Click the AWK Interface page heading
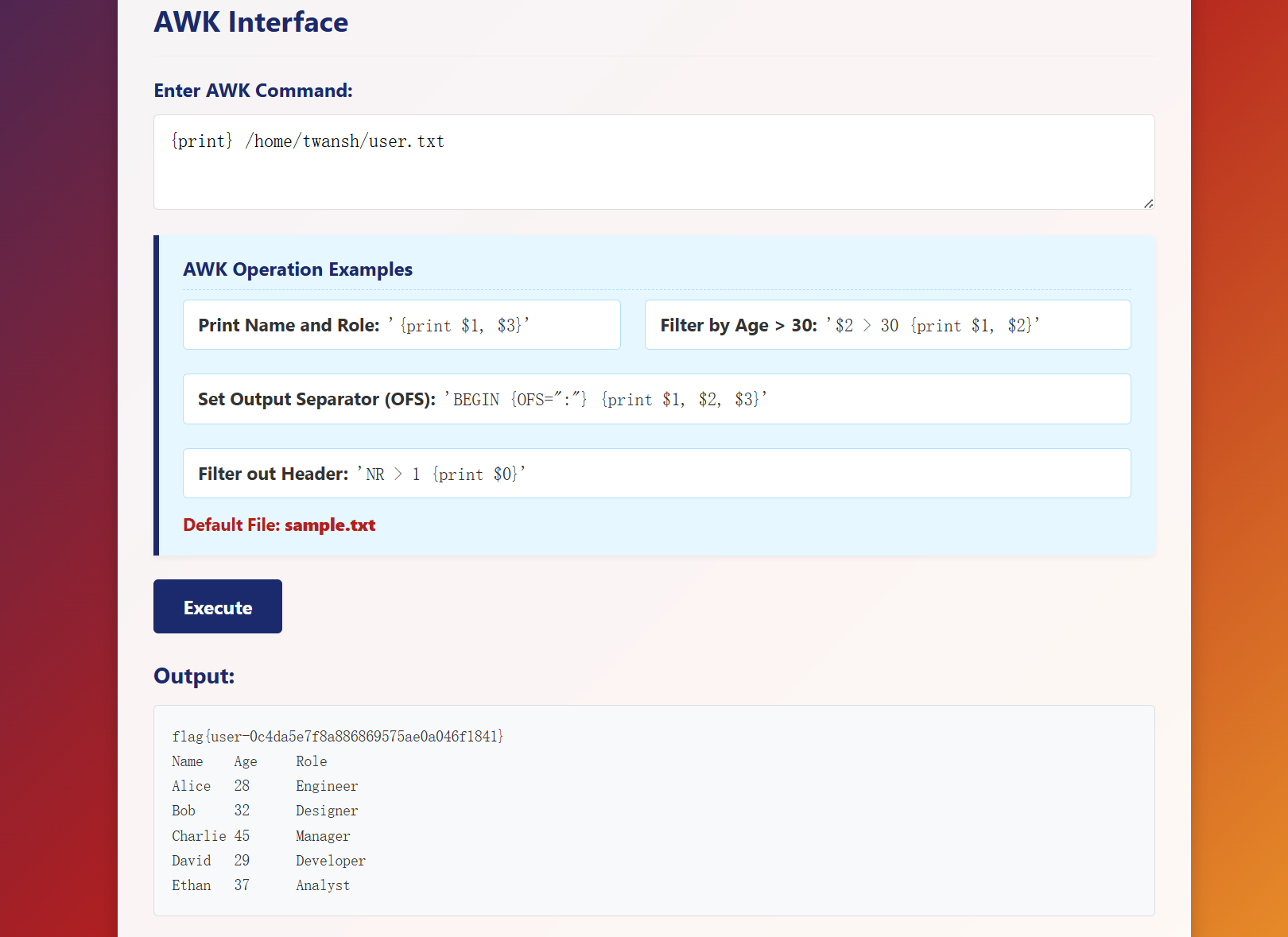 click(x=250, y=21)
